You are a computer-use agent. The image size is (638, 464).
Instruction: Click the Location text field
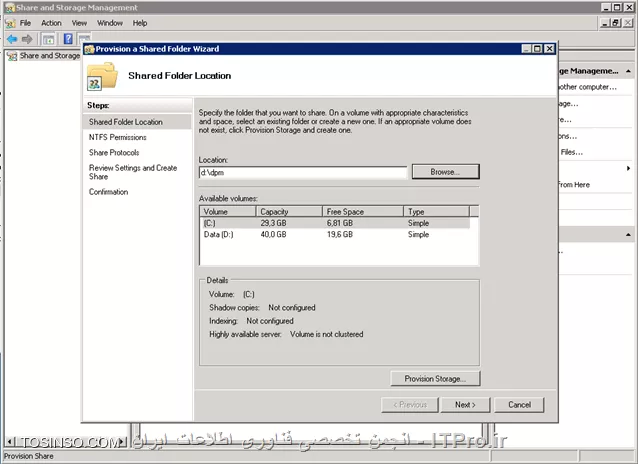pos(303,173)
